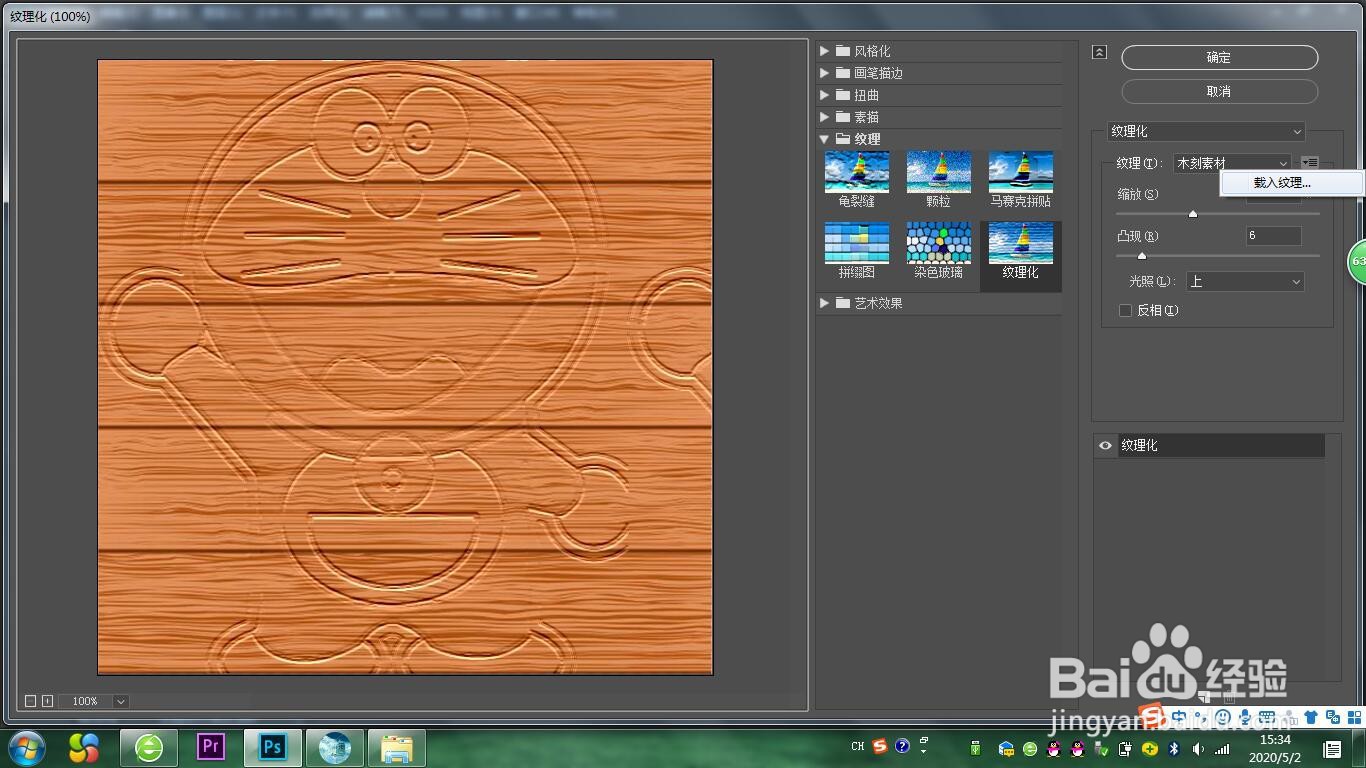Enable the 反相 checkbox
This screenshot has width=1366, height=768.
(1125, 311)
